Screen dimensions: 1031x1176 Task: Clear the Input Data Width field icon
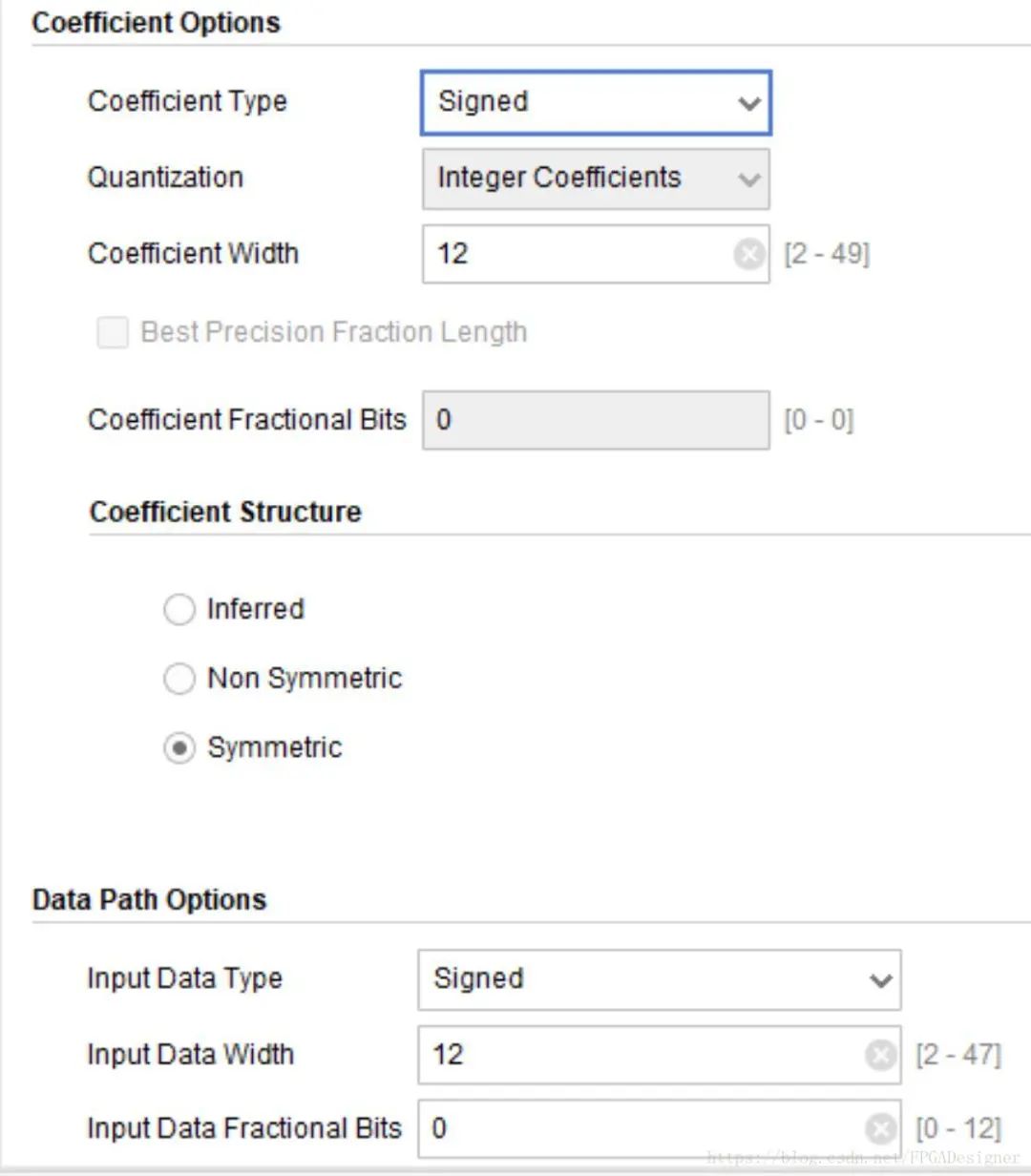click(x=880, y=1055)
